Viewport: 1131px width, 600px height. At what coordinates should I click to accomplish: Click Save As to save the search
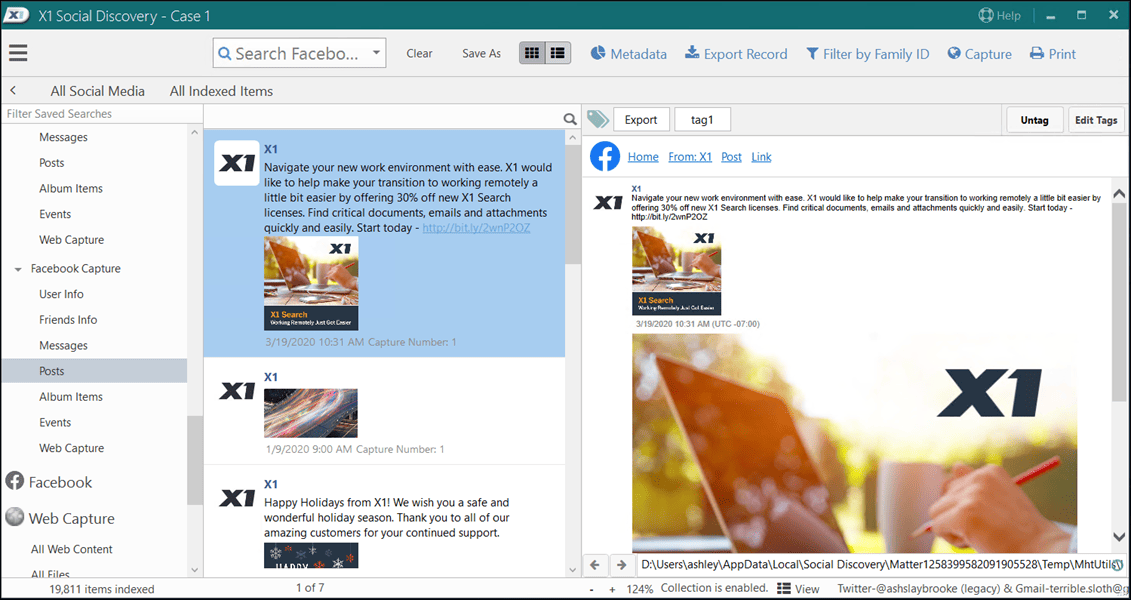coord(481,53)
